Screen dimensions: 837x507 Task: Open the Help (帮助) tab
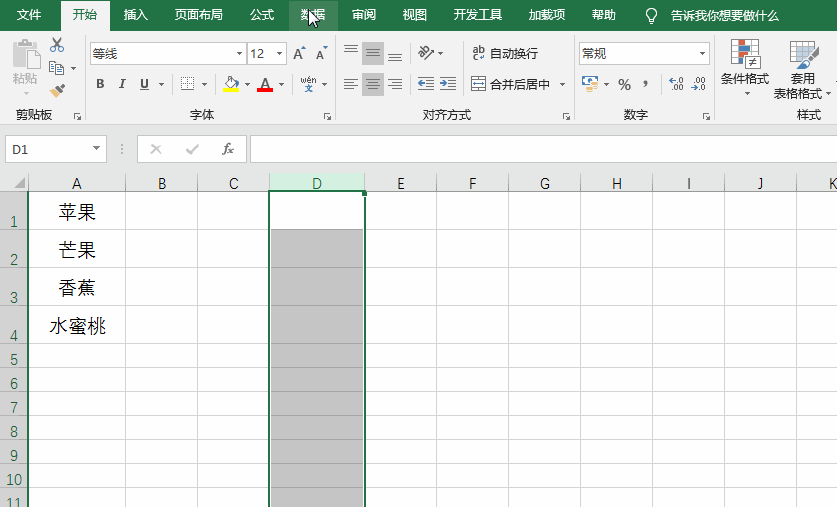604,14
